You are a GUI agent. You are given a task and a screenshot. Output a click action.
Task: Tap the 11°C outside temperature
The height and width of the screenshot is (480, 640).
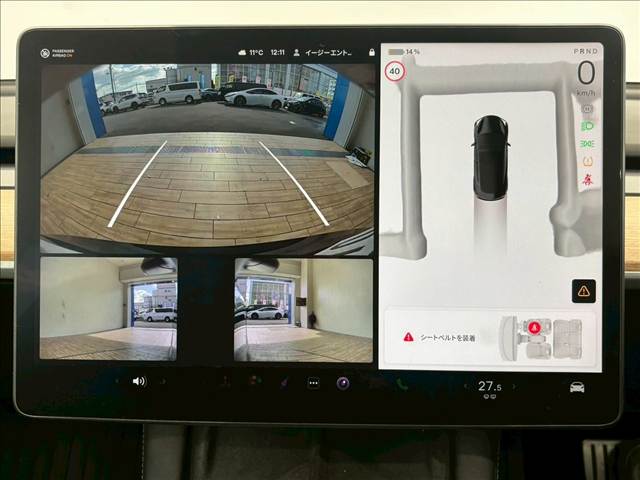[256, 53]
